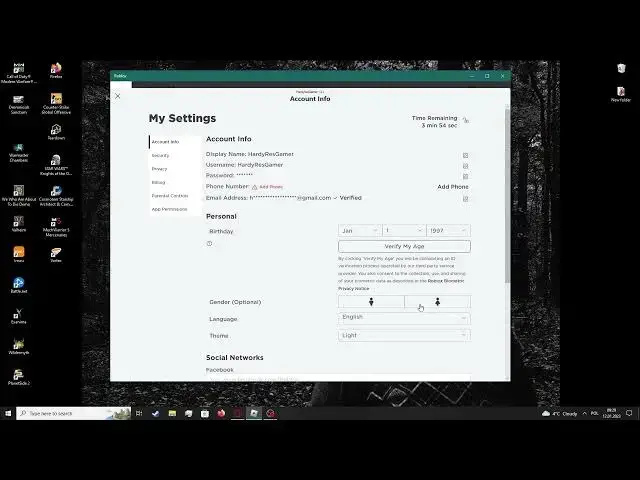Click the Windows taskbar search box
The image size is (640, 480).
(x=73, y=412)
